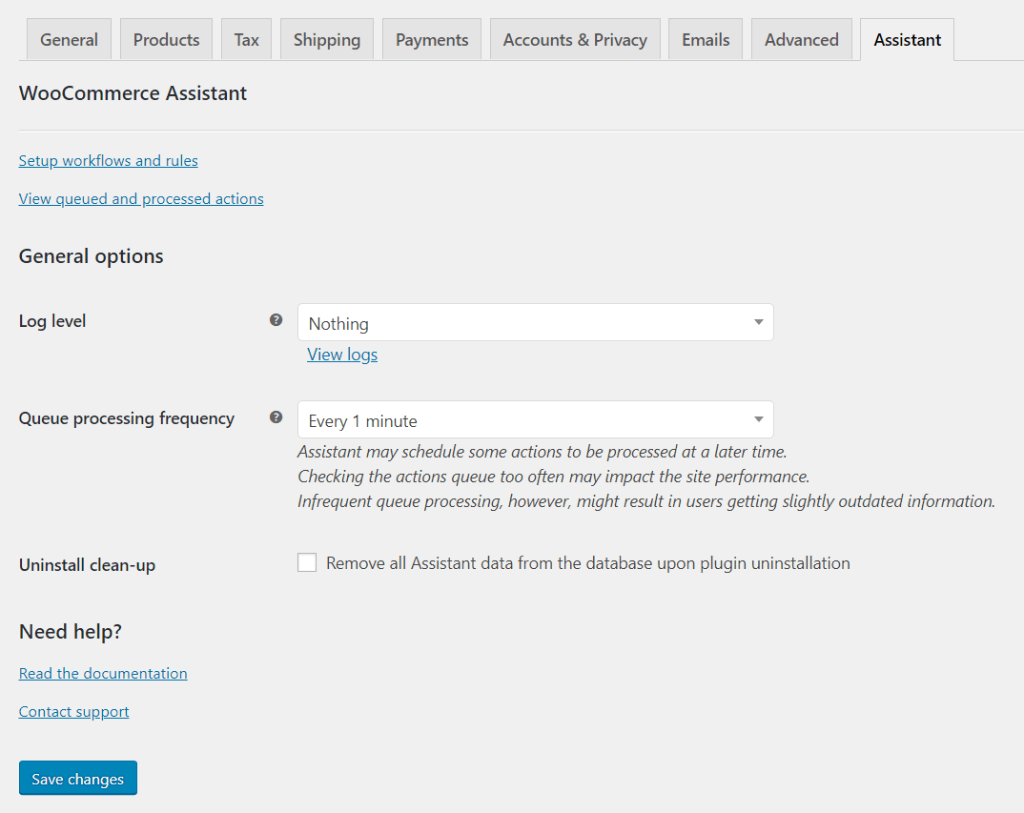
Task: Click the 'WooCommerce Assistant' heading
Action: click(x=133, y=93)
